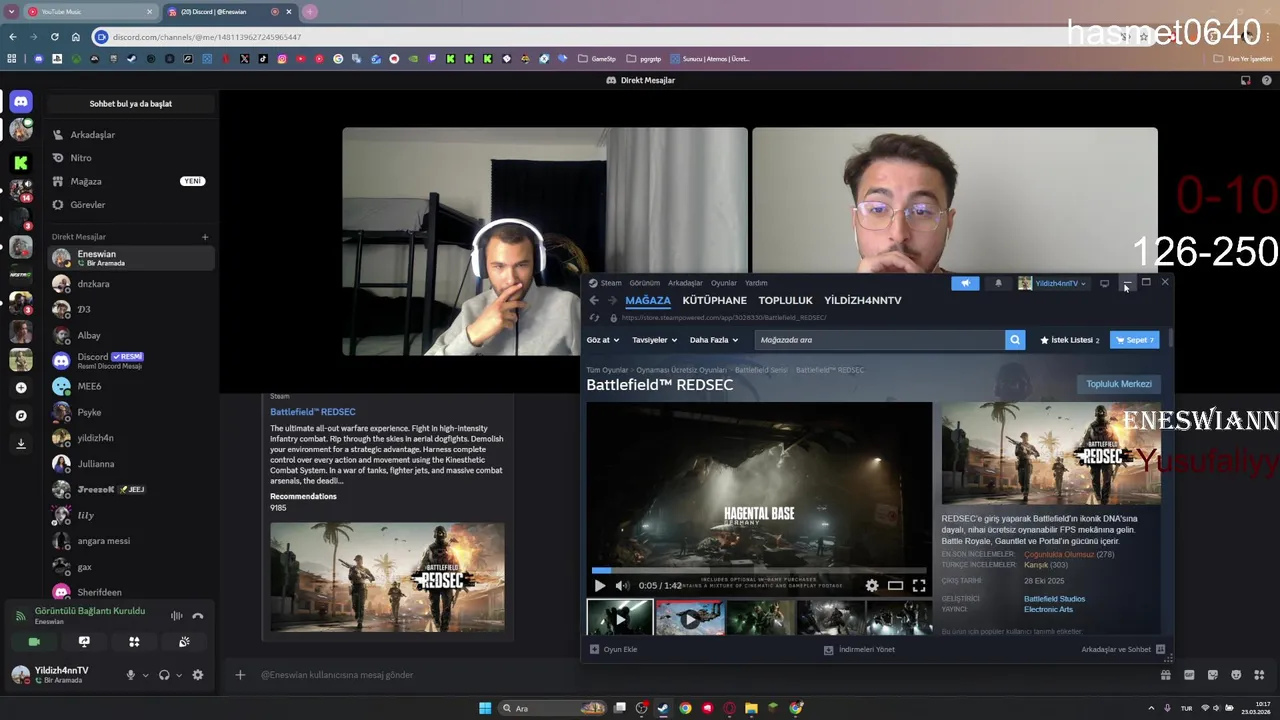The image size is (1280, 720).
Task: Open Steam announcements megaphone button
Action: coord(965,284)
